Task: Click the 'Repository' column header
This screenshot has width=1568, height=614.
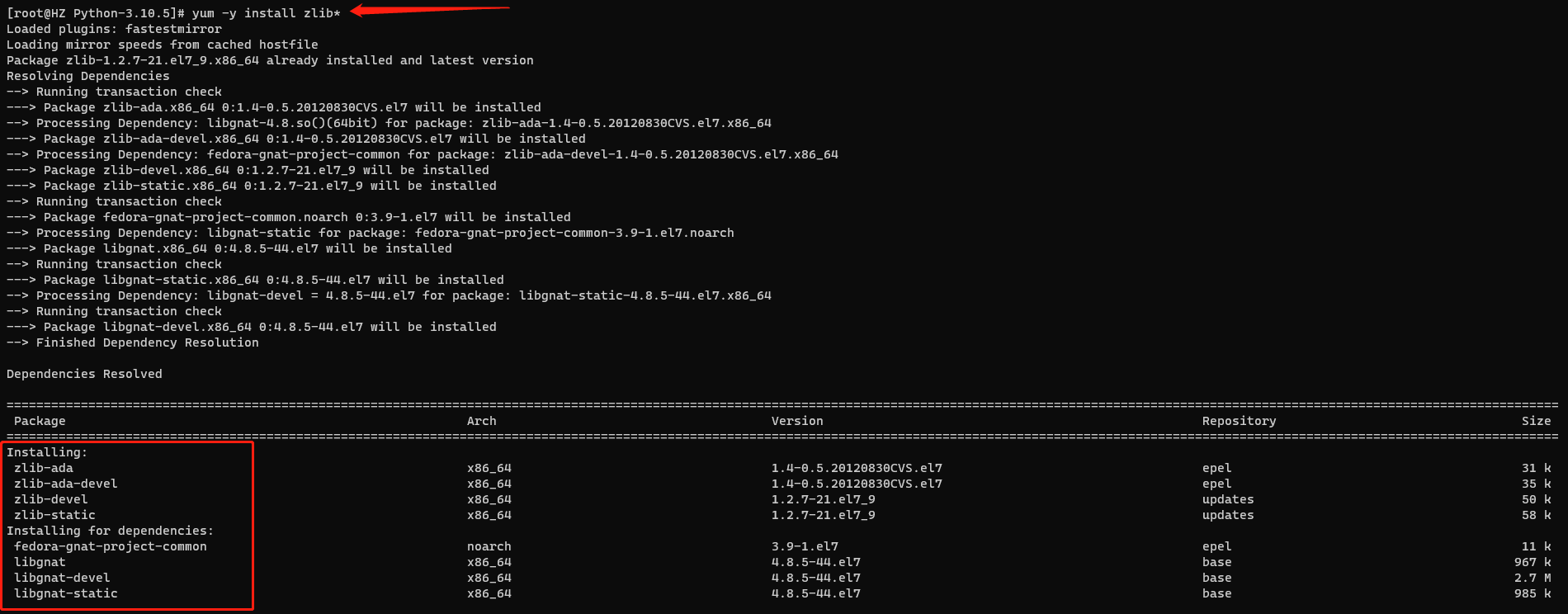Action: coord(1239,421)
